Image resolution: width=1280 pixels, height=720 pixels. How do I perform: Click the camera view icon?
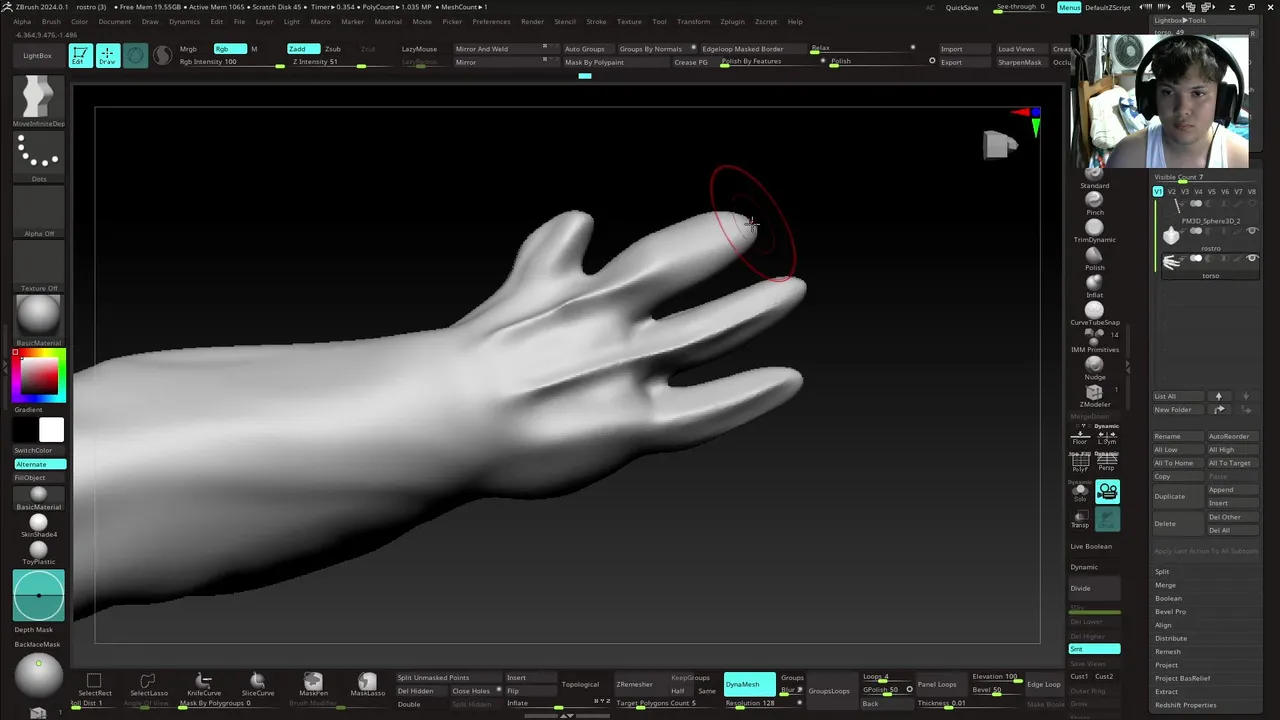(1107, 491)
